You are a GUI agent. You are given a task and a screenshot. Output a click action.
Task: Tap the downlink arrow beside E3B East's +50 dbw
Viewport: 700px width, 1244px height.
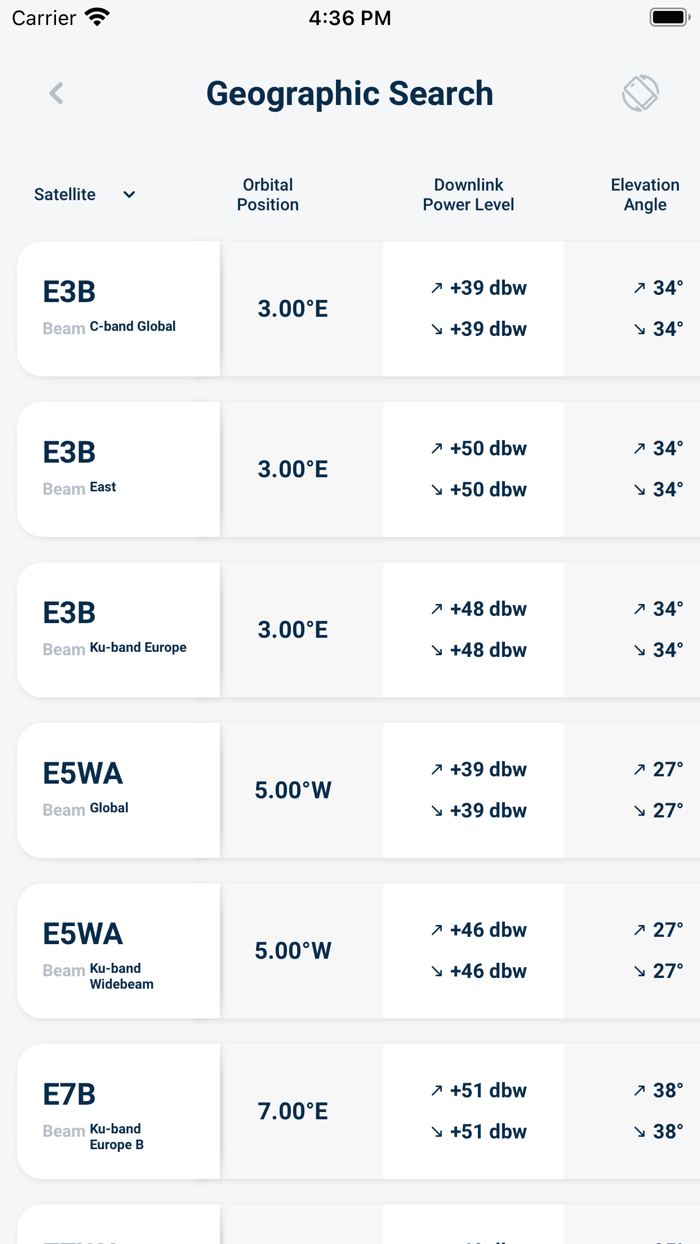pyautogui.click(x=436, y=490)
